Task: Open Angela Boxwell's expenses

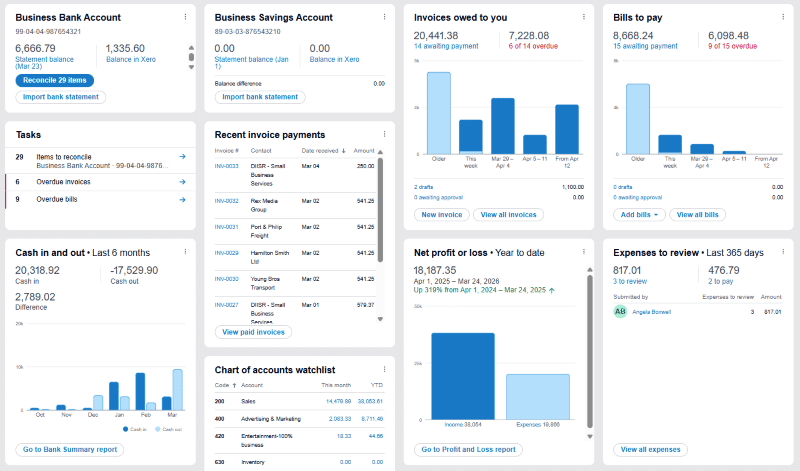Action: pos(652,312)
